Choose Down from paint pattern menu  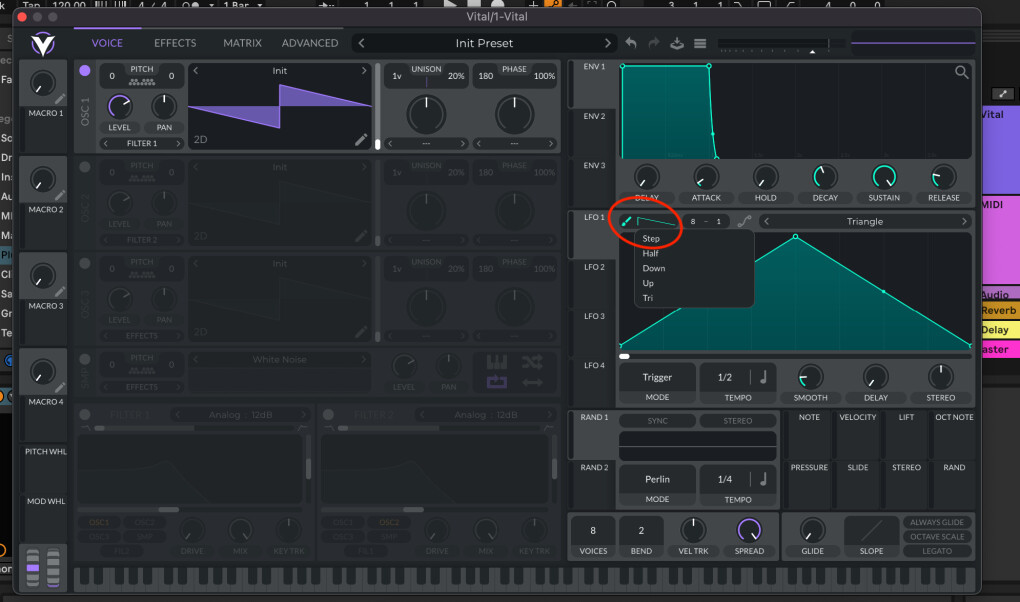pyautogui.click(x=654, y=268)
